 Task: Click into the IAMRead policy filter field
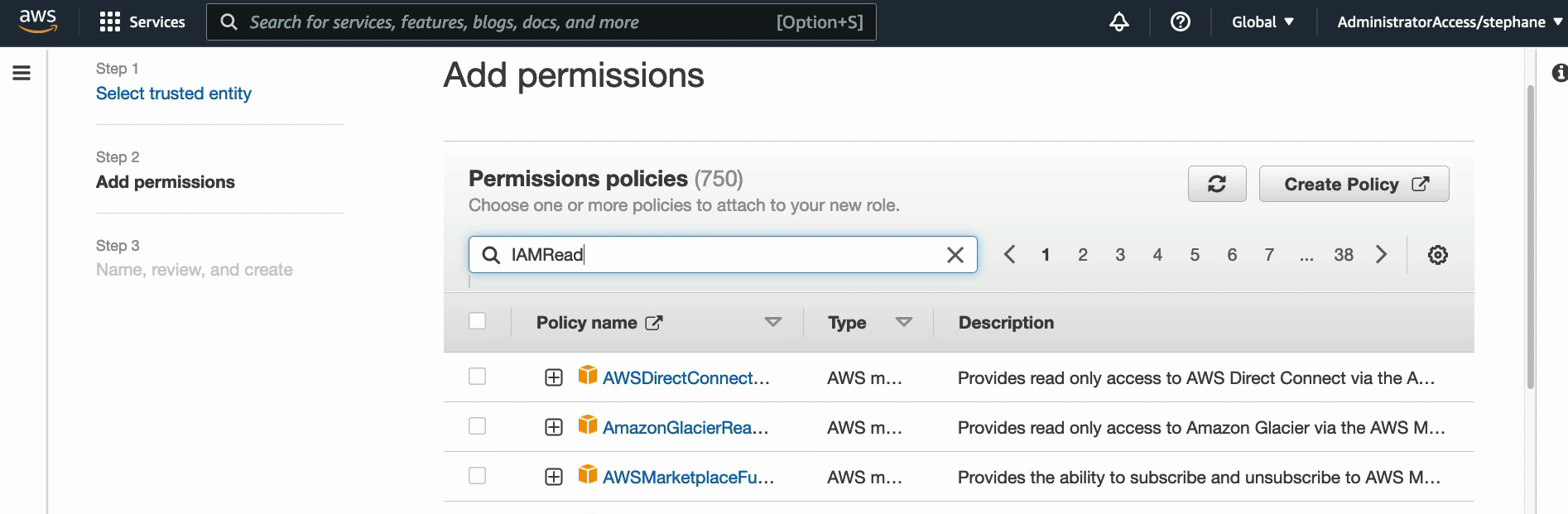coord(723,255)
